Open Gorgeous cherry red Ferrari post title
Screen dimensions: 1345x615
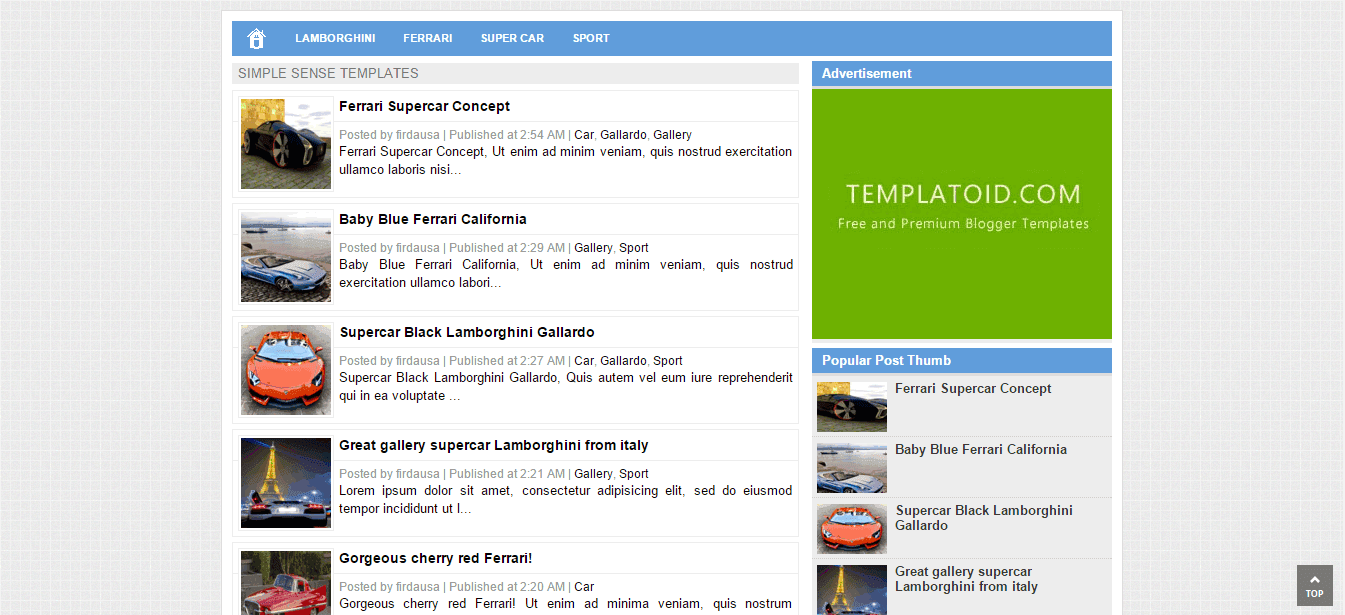click(435, 558)
